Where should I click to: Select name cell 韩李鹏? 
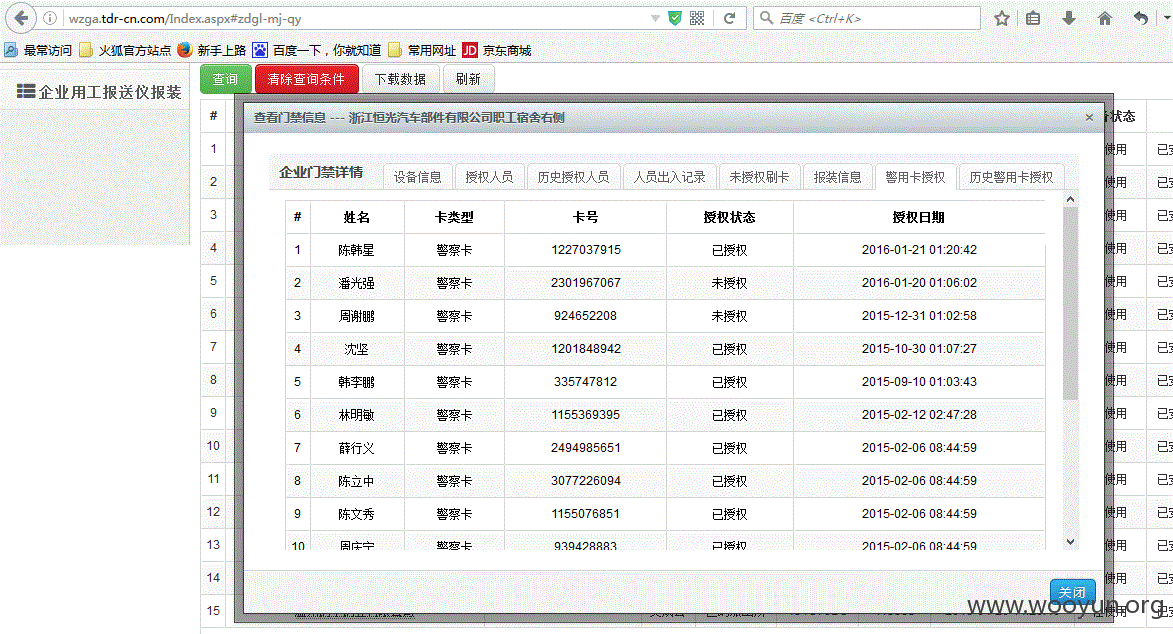tap(357, 382)
